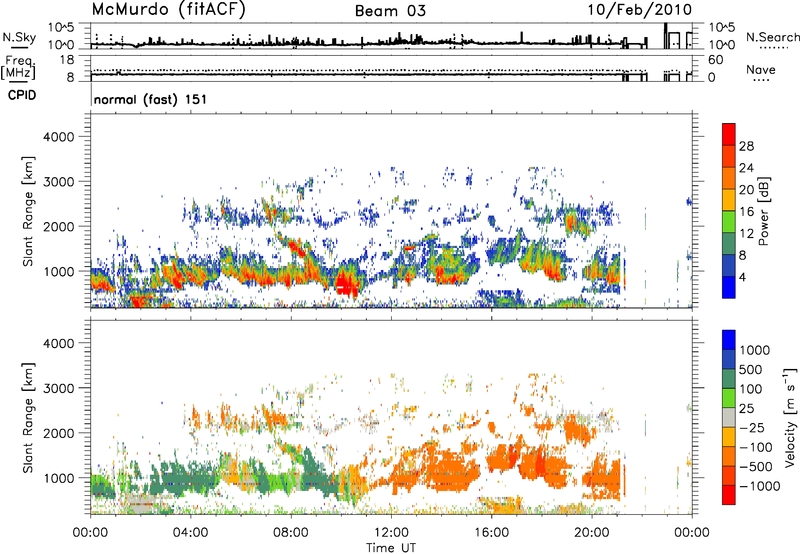Click the "2000" tick of the power panel
The image size is (800, 554).
click(x=59, y=226)
